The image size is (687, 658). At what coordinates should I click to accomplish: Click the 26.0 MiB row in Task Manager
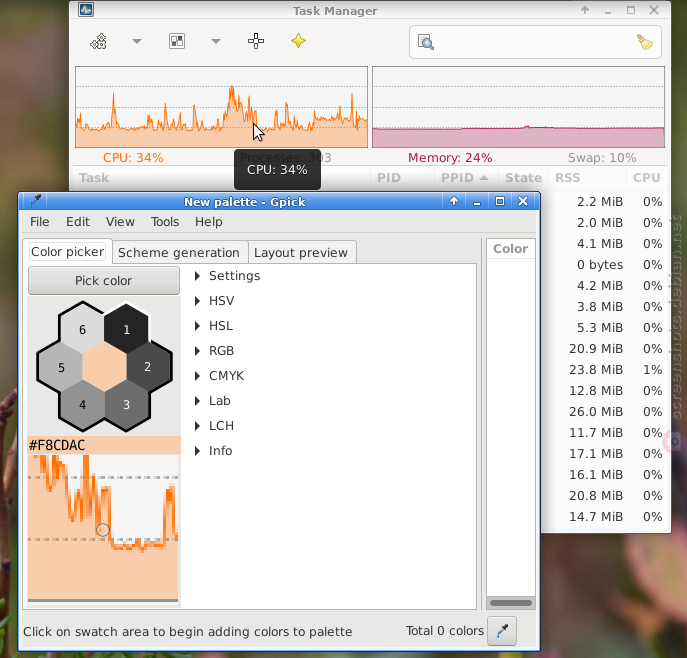coord(605,411)
